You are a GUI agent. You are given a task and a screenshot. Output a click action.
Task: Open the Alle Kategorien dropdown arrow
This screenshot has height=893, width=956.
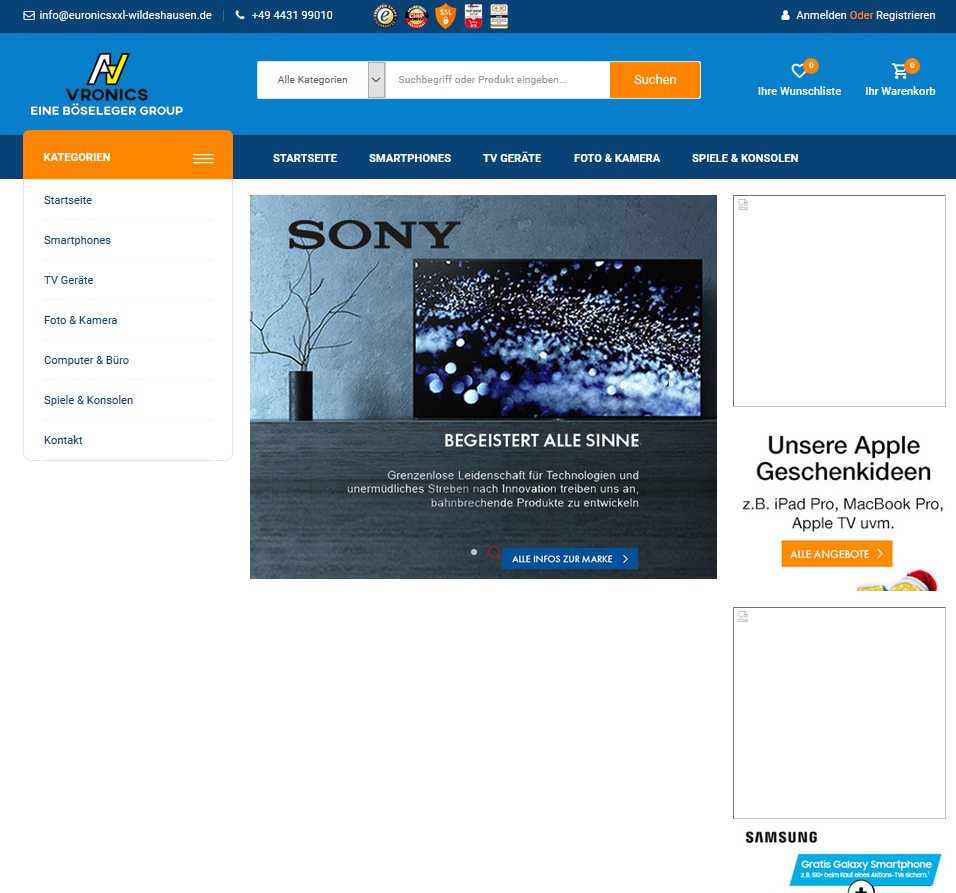click(376, 80)
